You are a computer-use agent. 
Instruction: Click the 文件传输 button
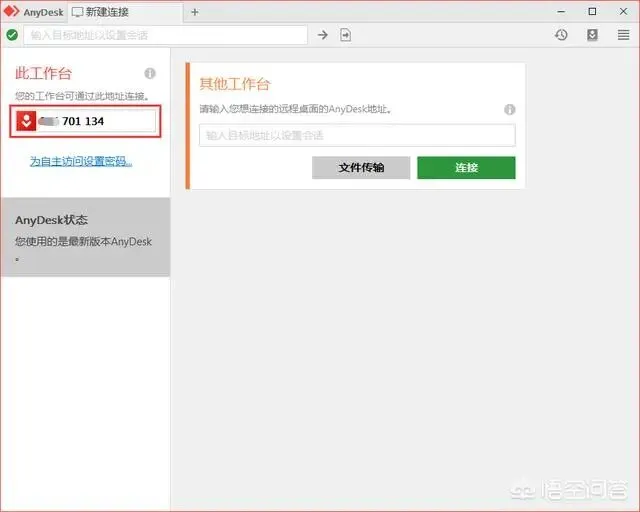coord(361,167)
